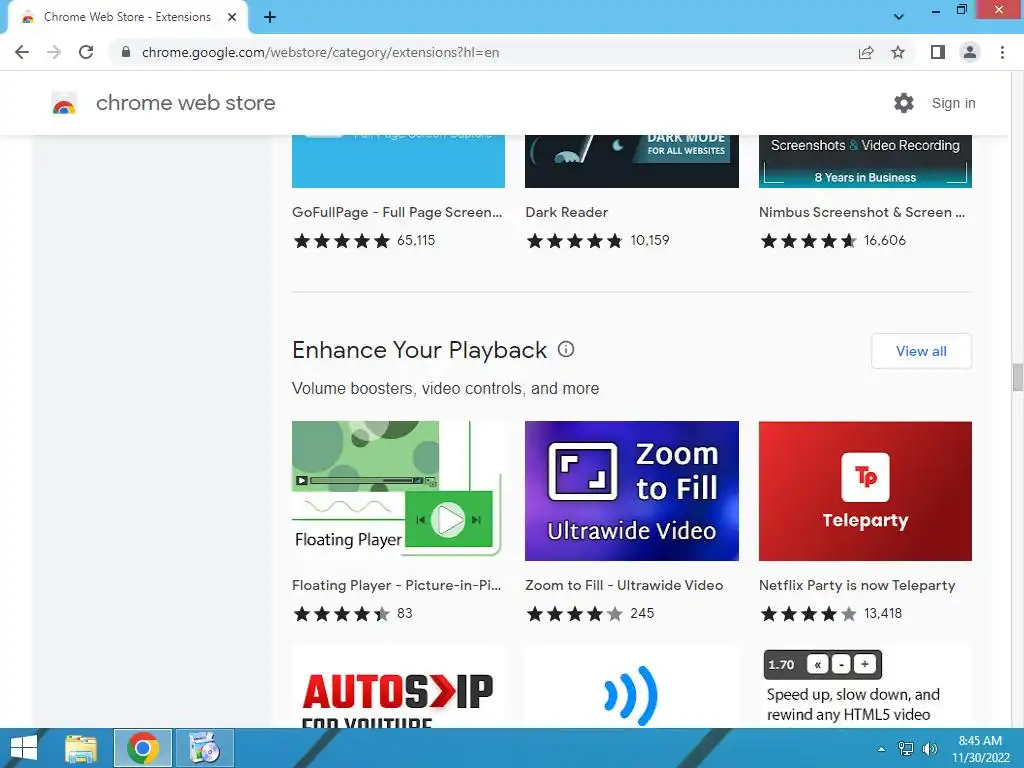The image size is (1024, 768).
Task: View site information via lock icon
Action: tap(126, 52)
